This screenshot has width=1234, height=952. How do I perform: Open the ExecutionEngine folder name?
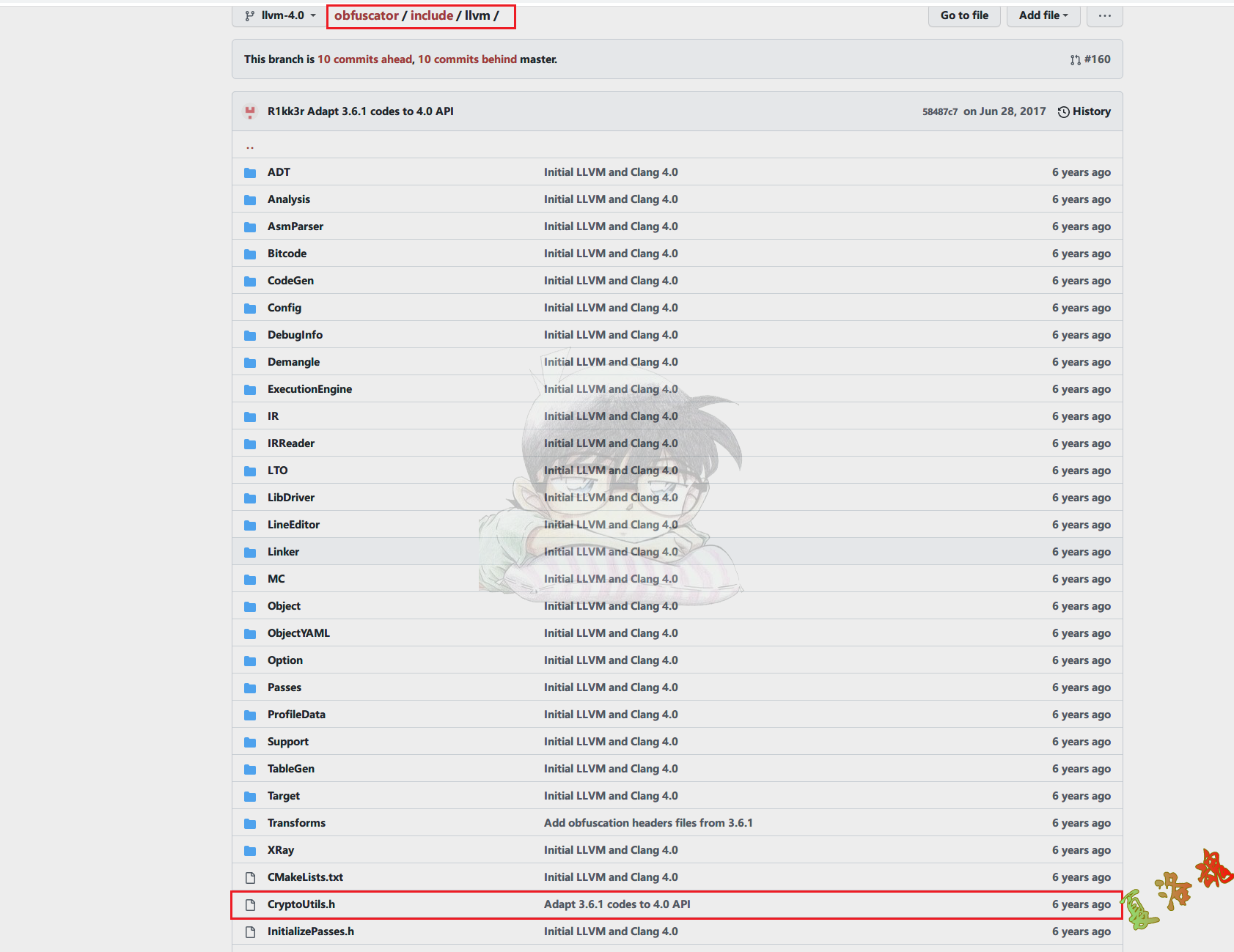coord(309,389)
